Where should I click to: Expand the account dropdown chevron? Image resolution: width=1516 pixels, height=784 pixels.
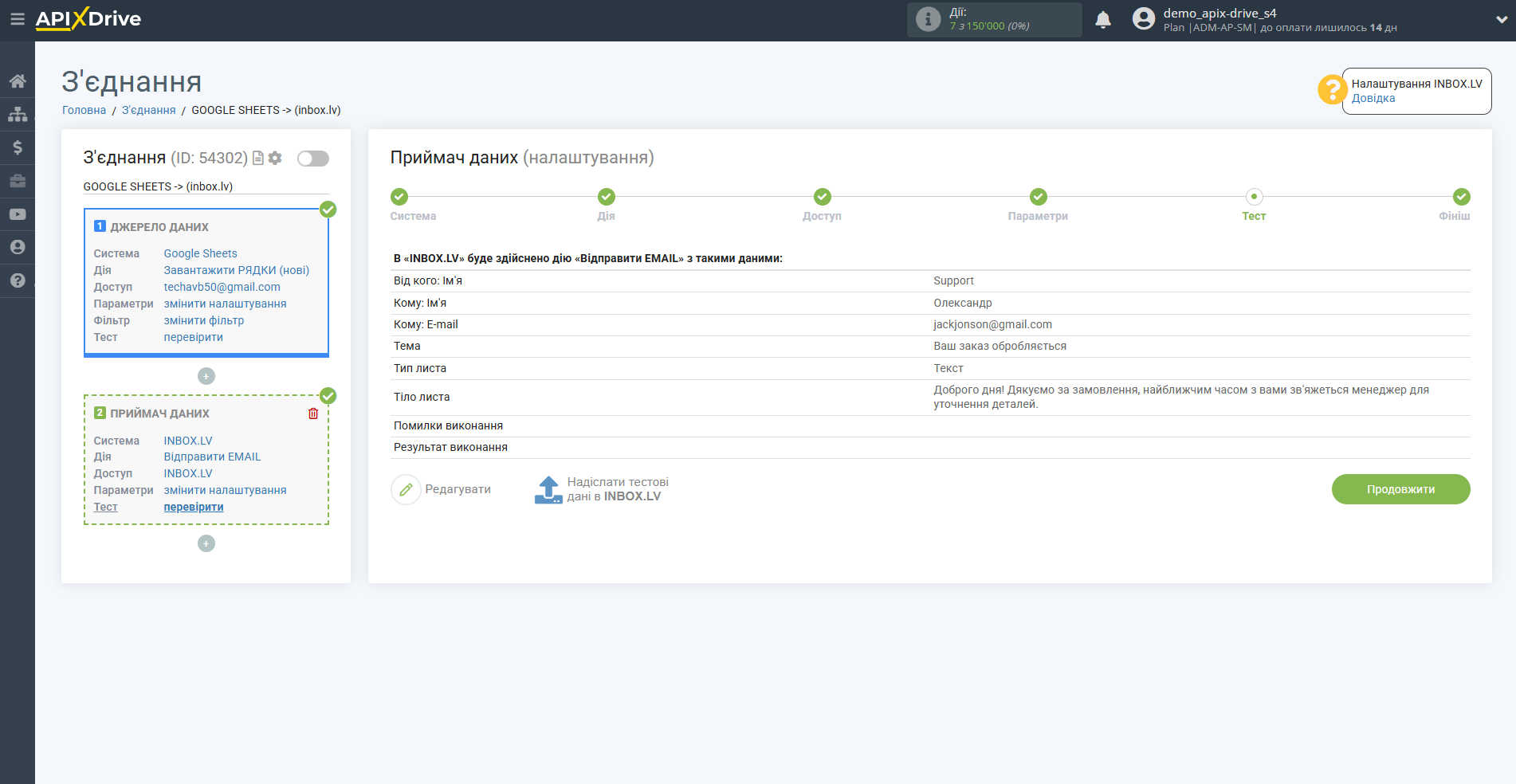[x=1502, y=19]
